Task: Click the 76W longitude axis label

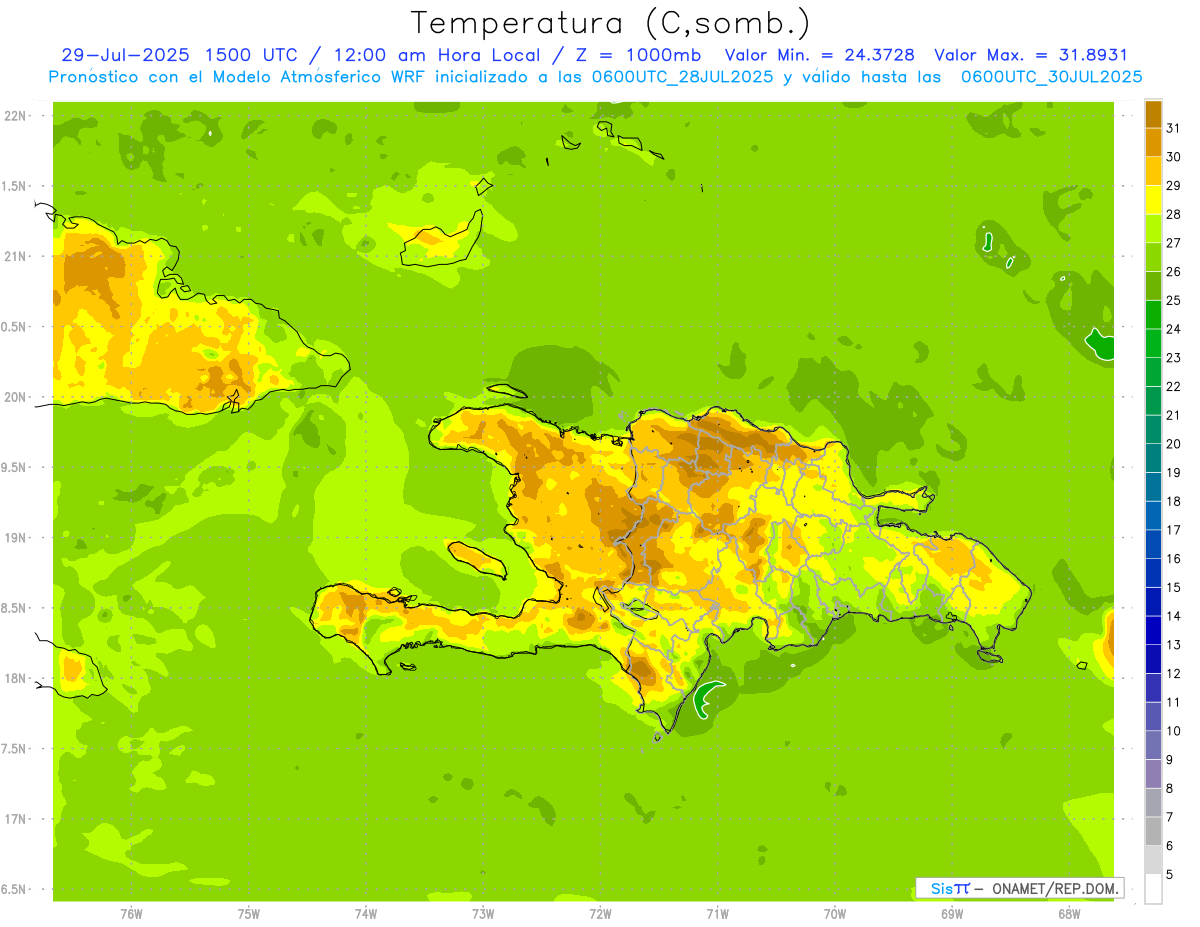Action: [x=131, y=914]
